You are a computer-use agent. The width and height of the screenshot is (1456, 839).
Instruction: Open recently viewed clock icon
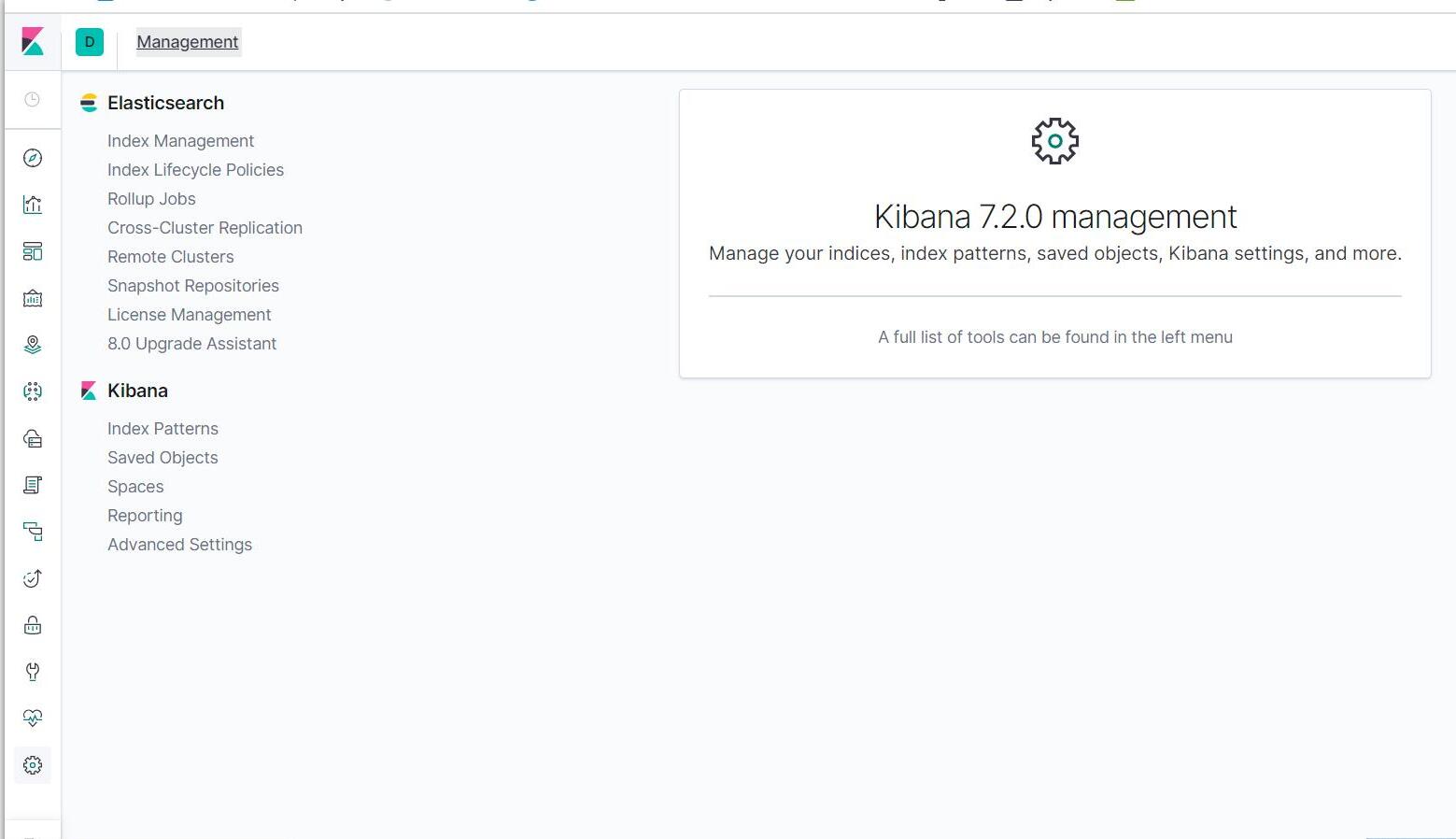33,99
